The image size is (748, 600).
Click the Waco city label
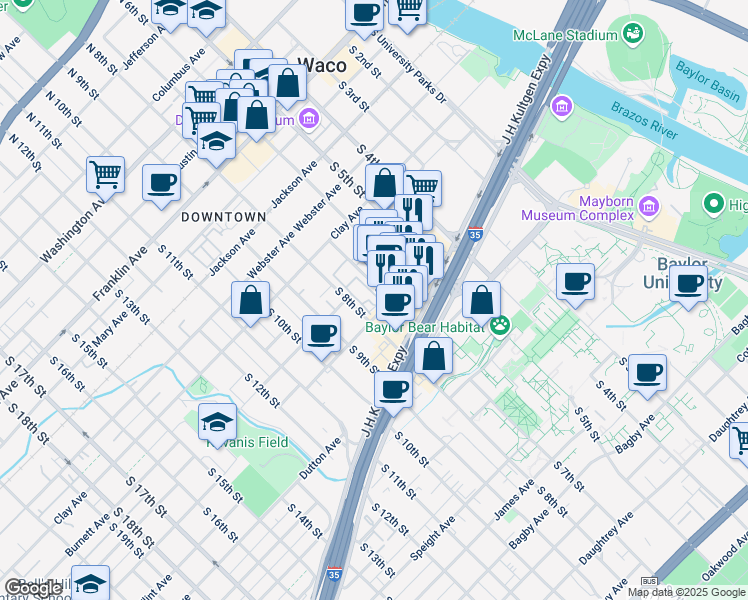click(x=322, y=66)
